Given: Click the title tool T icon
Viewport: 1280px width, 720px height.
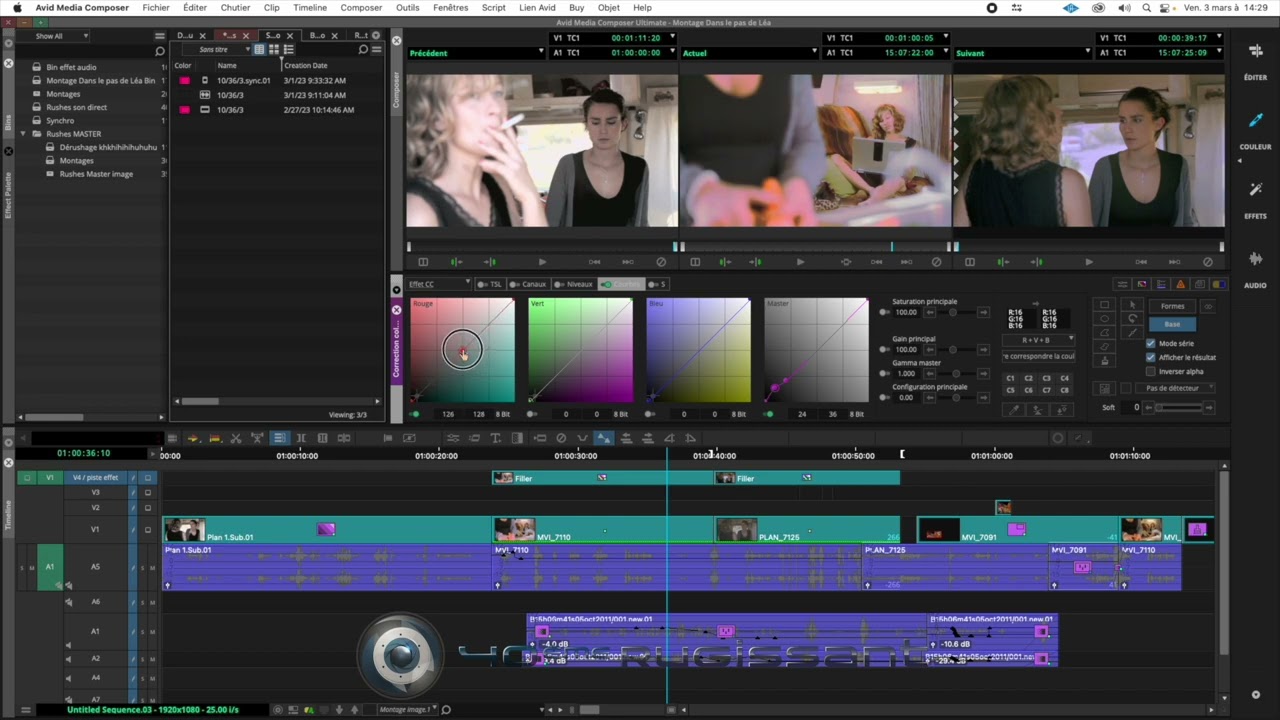Looking at the screenshot, I should (495, 438).
